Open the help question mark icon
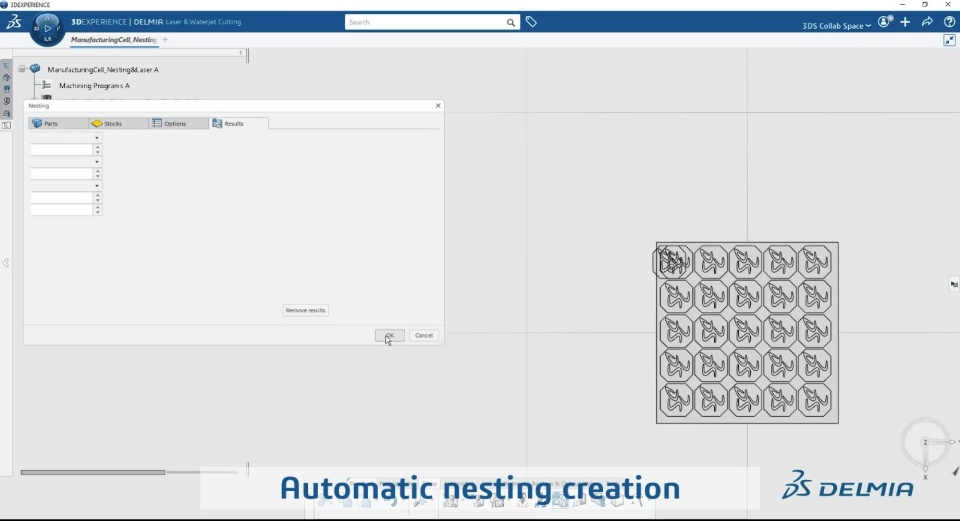Screen dimensions: 960x521 coord(949,22)
